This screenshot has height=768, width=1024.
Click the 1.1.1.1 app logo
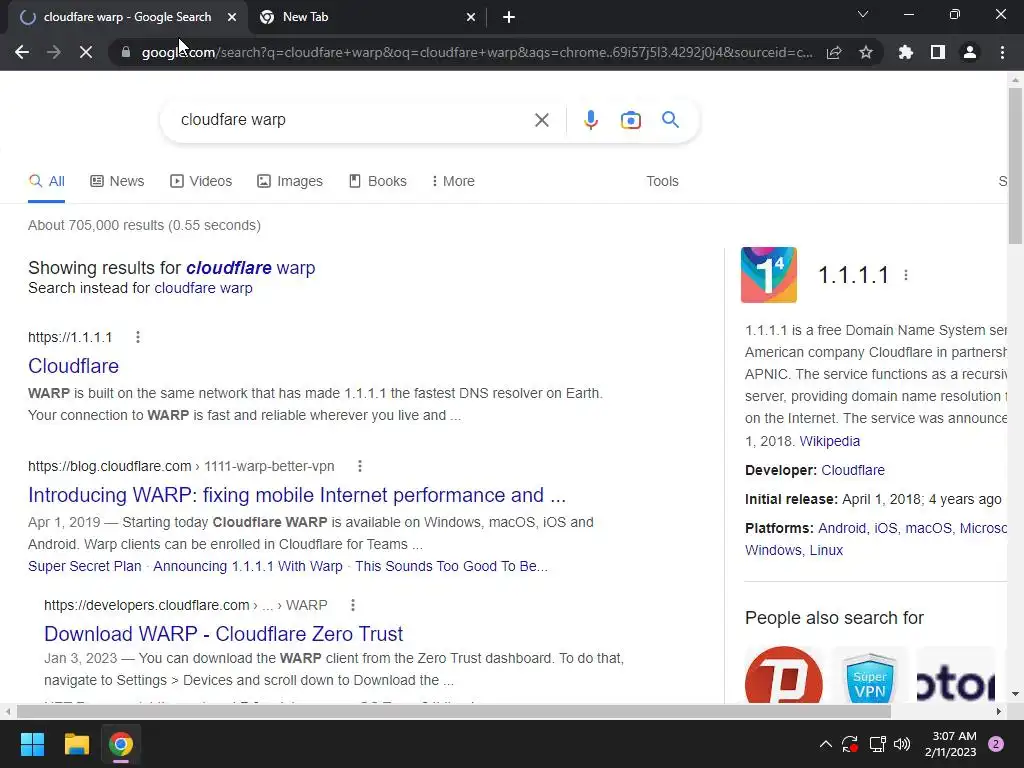[x=769, y=275]
